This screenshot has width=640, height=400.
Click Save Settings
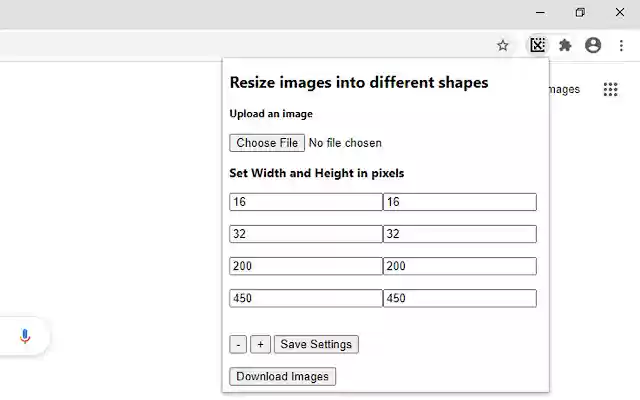tap(316, 344)
